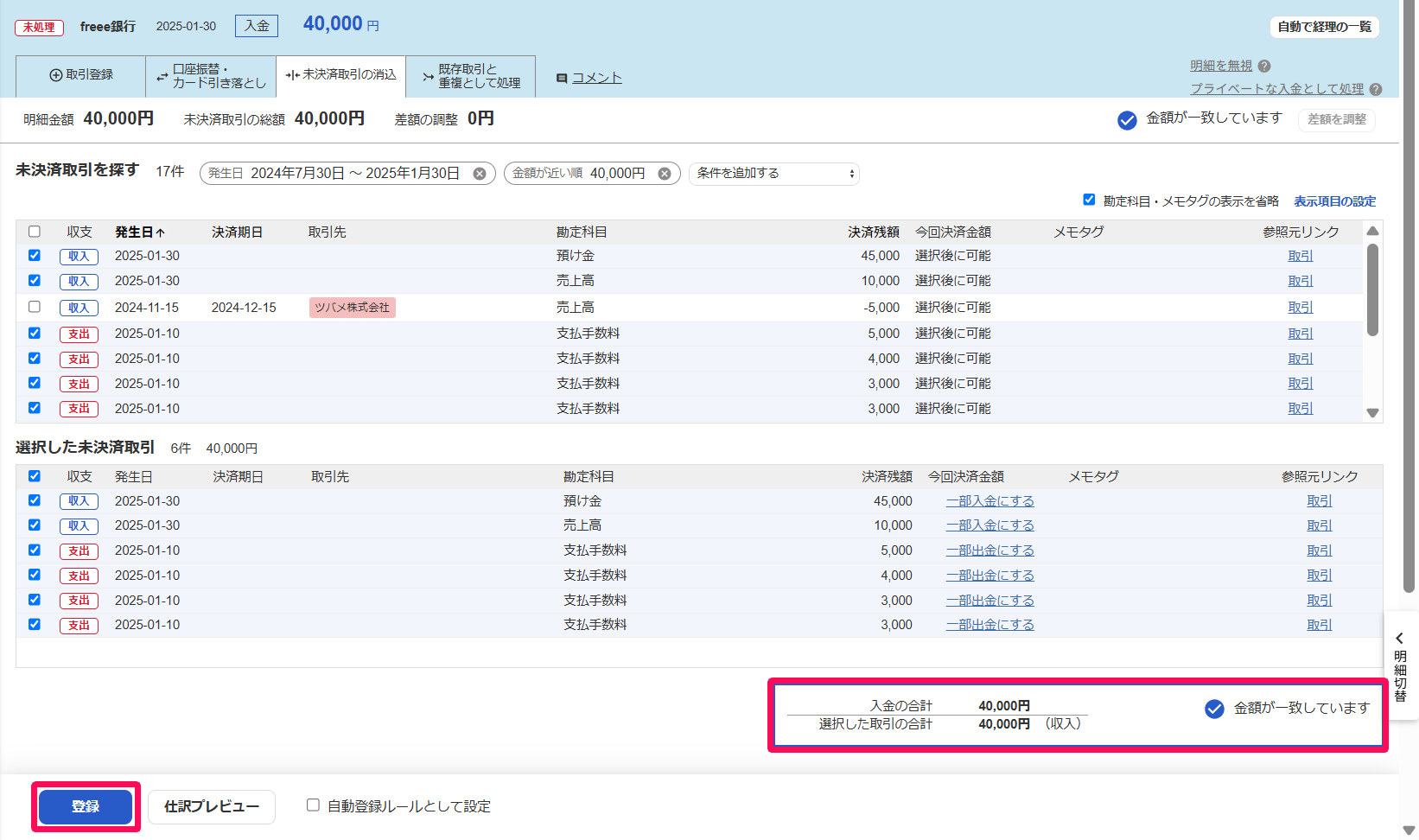The height and width of the screenshot is (840, 1419).
Task: Sort by 発生日 column header arrow
Action: [161, 232]
